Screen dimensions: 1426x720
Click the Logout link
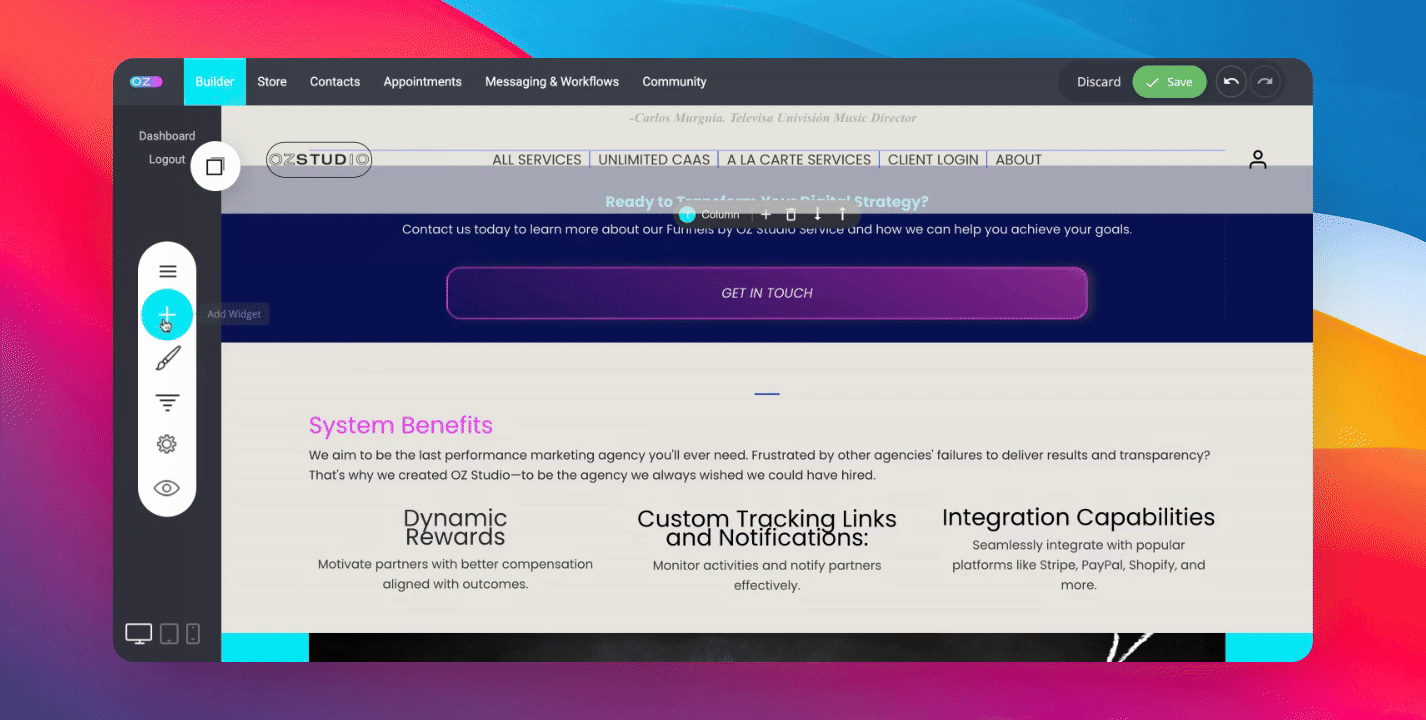[167, 159]
